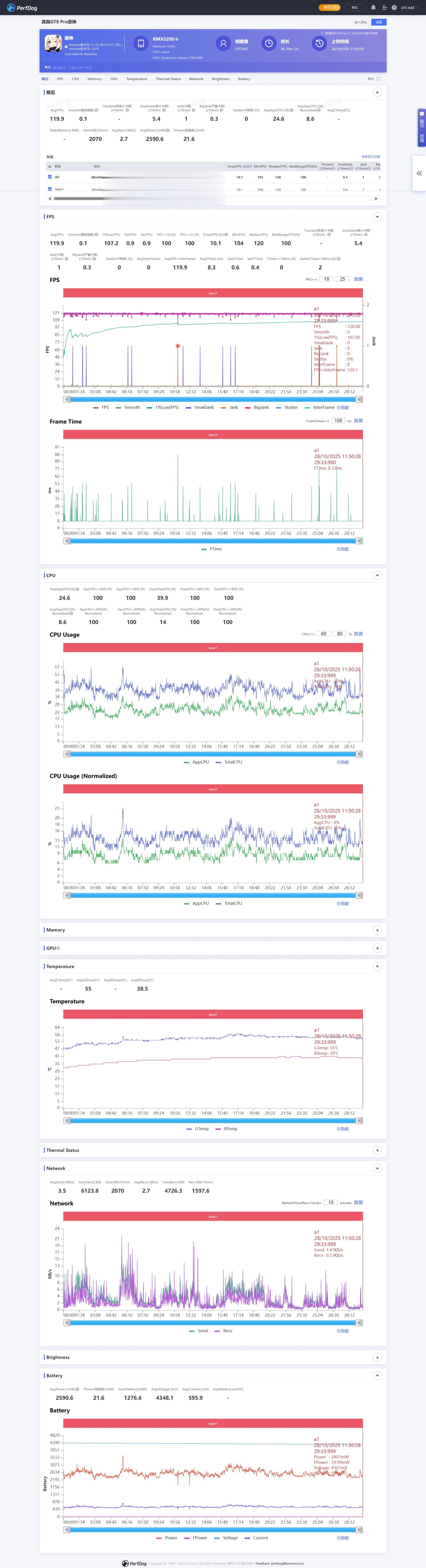Expand the Memory section
Viewport: 426px width, 1568px height.
click(377, 930)
